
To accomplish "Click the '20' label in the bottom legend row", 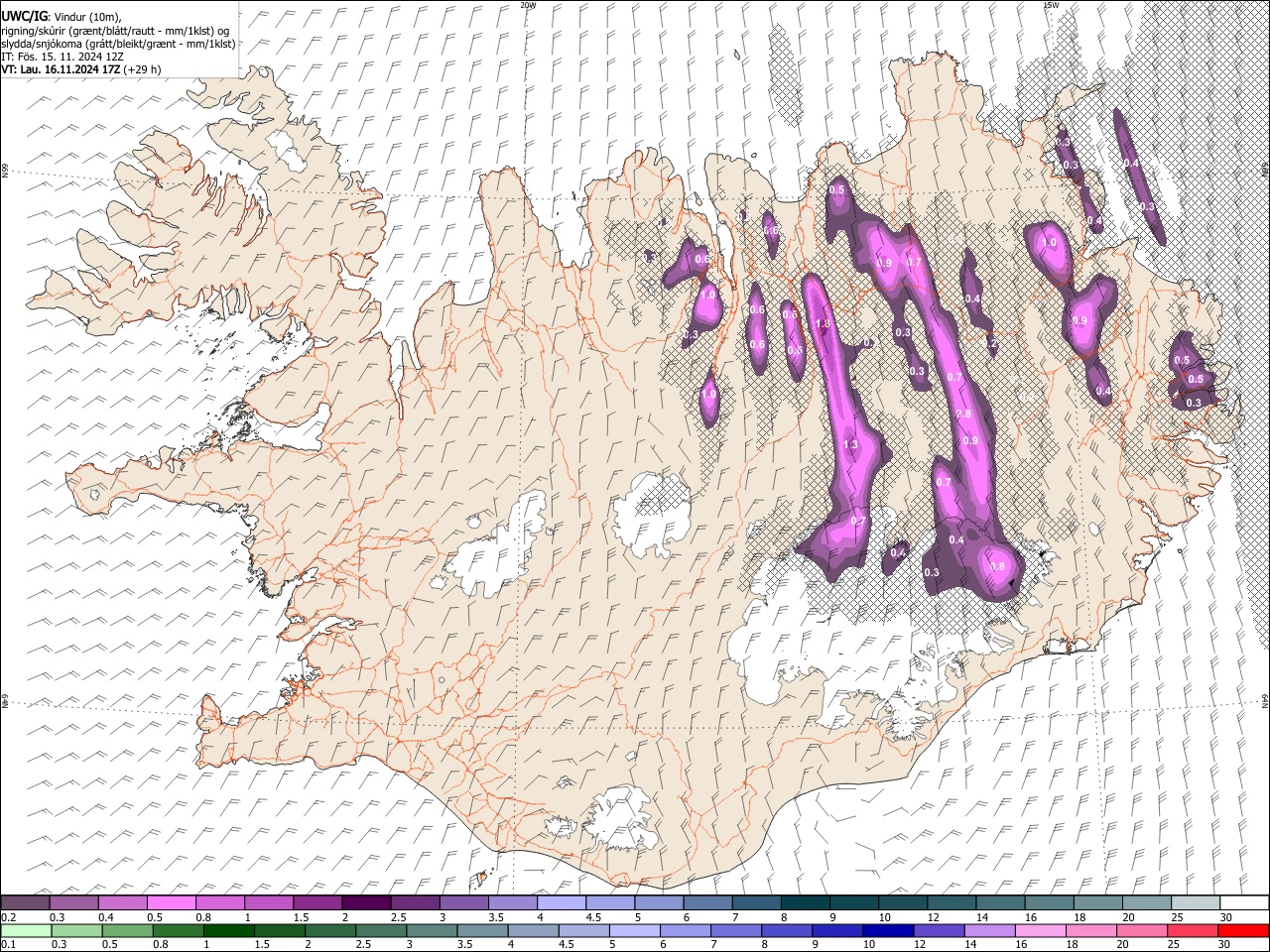I will point(1121,945).
